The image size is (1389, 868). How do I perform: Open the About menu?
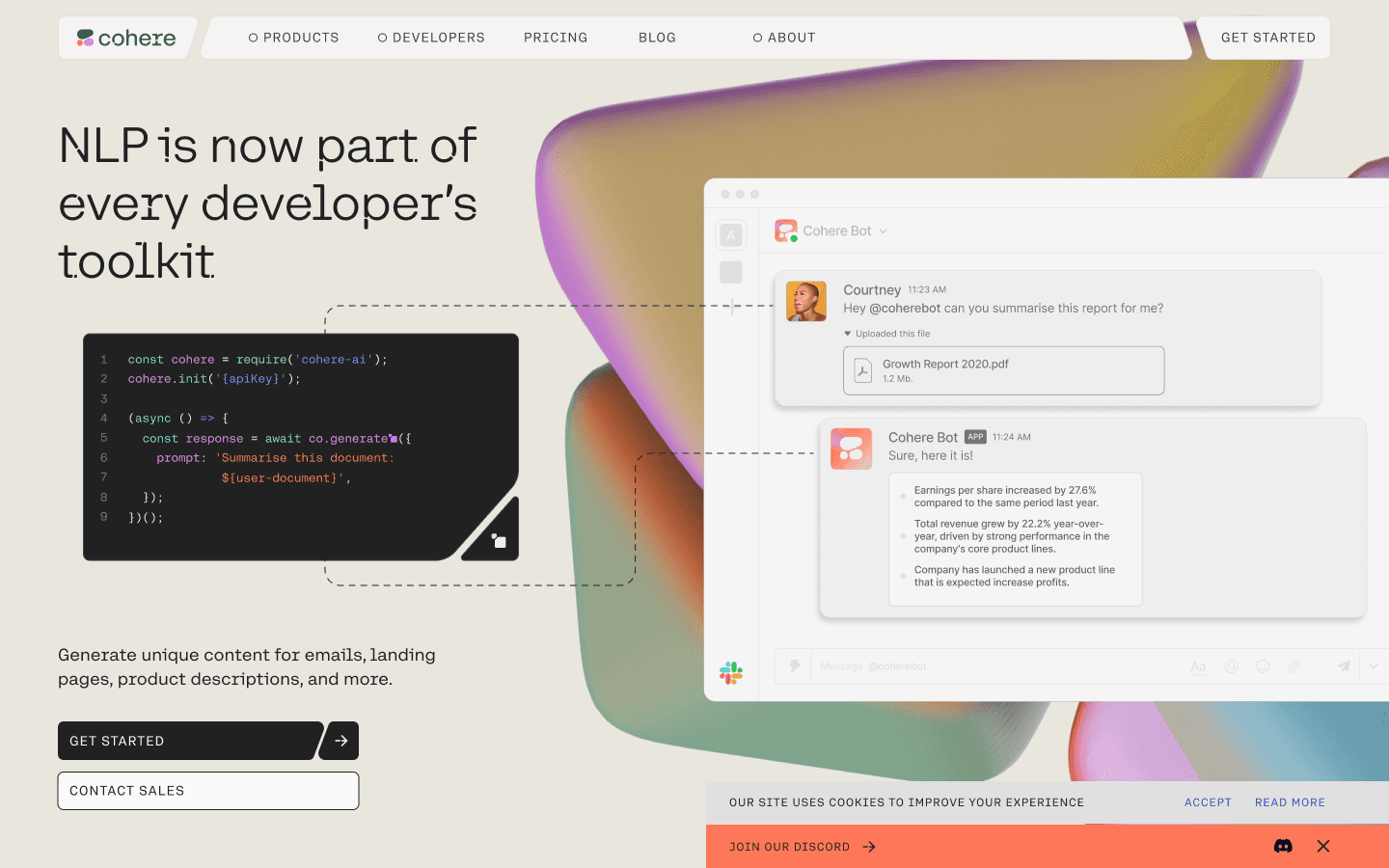[784, 38]
